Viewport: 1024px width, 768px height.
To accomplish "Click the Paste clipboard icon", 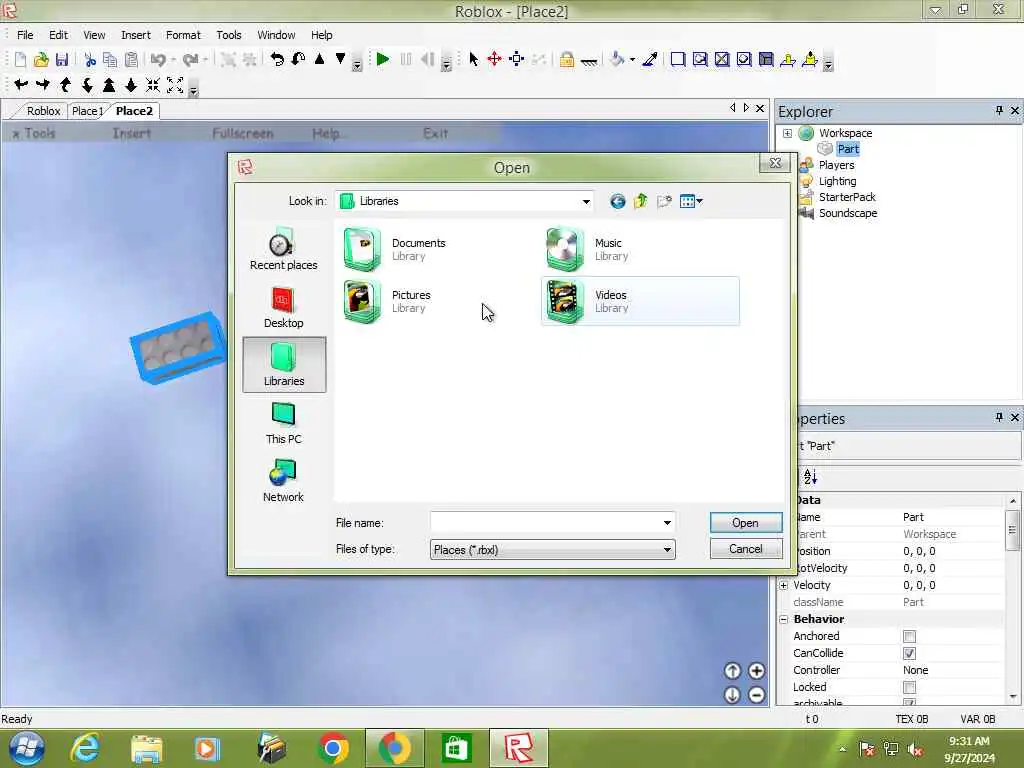I will click(x=131, y=60).
